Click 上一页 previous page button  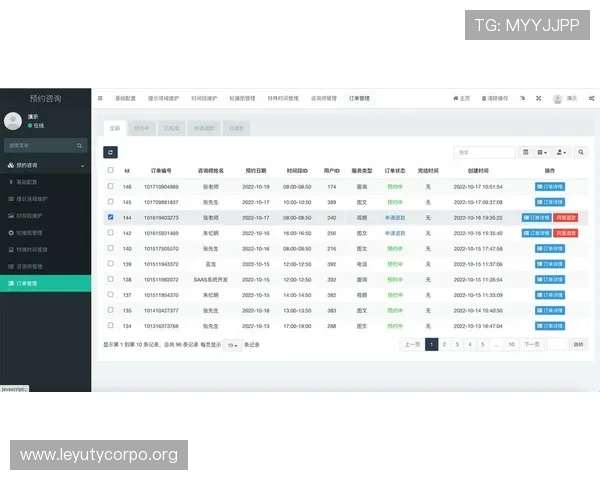412,344
